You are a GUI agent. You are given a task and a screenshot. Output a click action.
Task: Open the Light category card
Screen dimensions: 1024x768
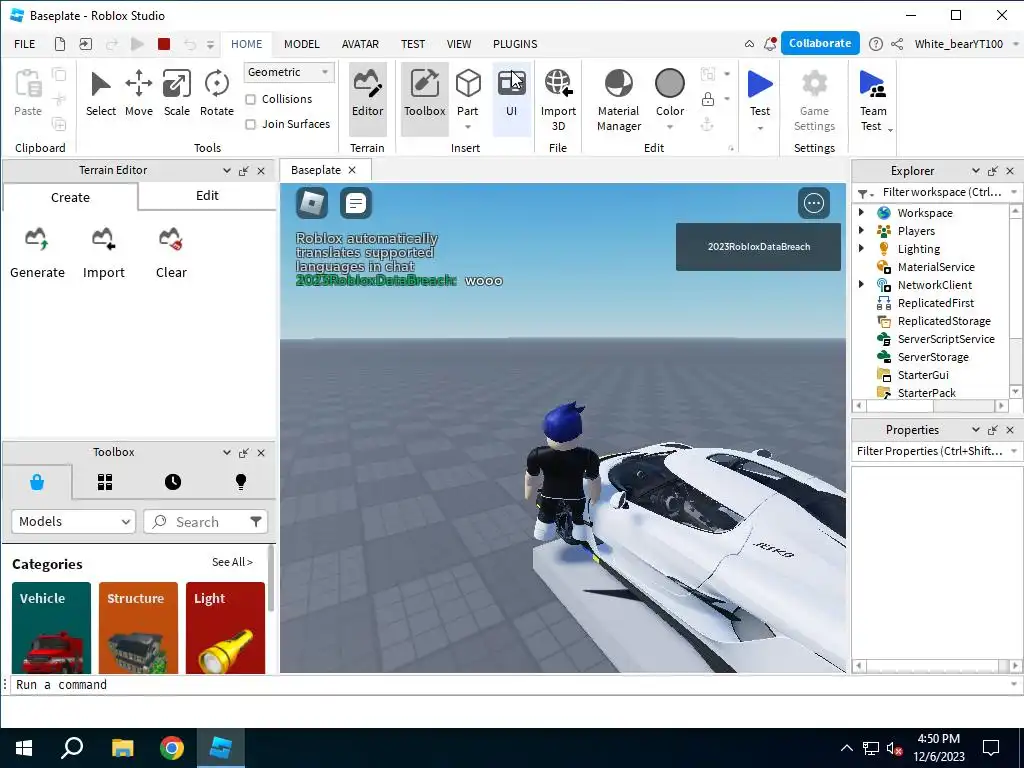click(x=225, y=628)
